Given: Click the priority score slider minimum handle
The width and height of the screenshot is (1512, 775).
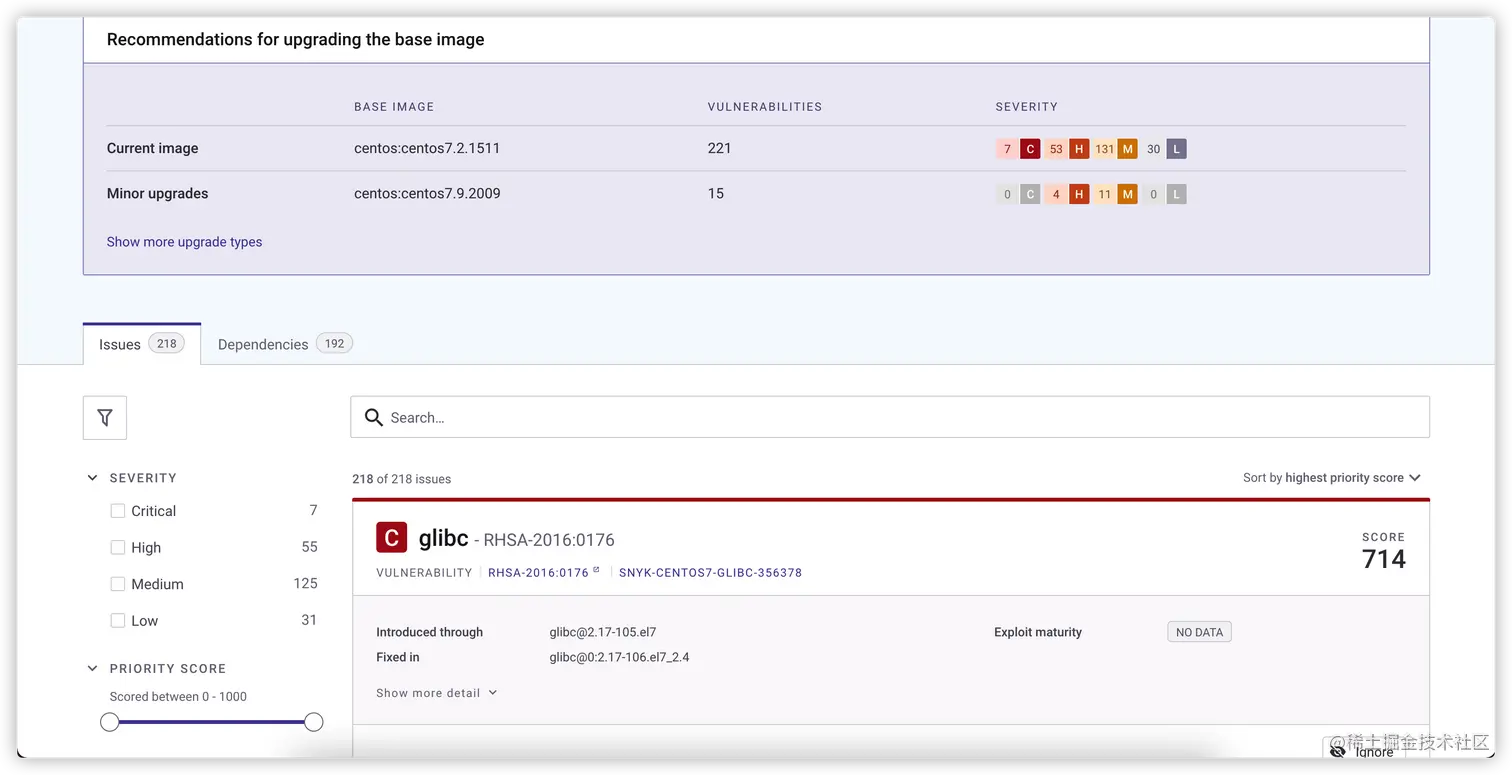Looking at the screenshot, I should (110, 722).
